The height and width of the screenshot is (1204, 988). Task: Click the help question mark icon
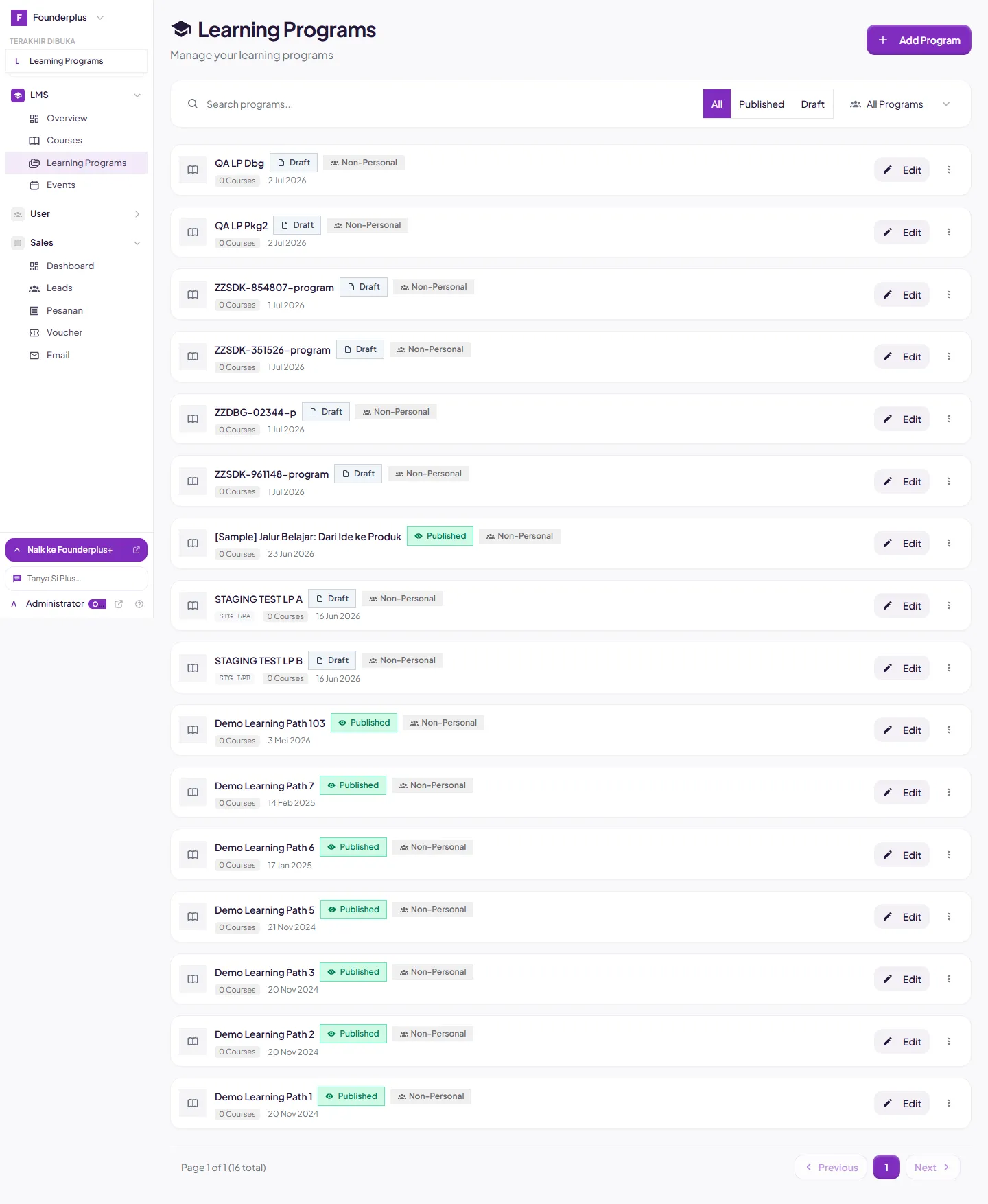coord(139,604)
